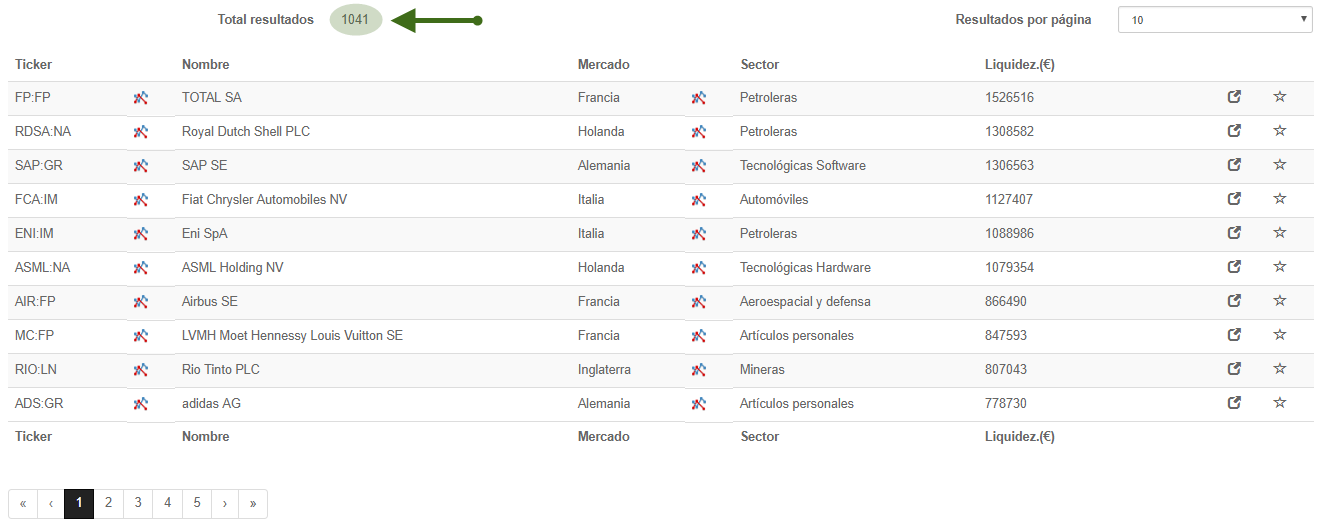Click the filter icon beside market Inglaterra

698,370
